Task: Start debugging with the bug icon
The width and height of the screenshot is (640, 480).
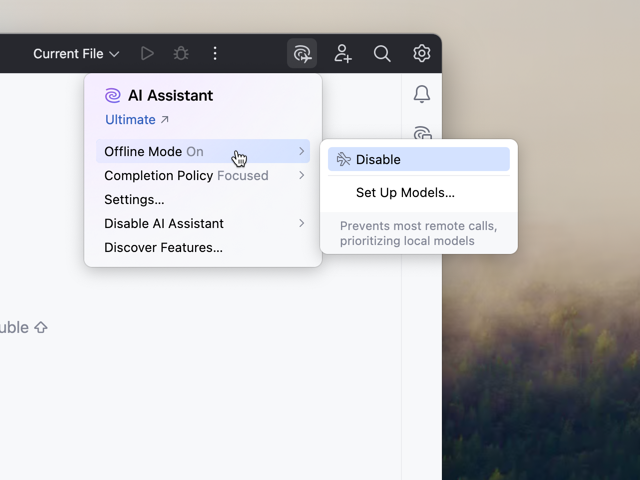Action: [x=181, y=53]
